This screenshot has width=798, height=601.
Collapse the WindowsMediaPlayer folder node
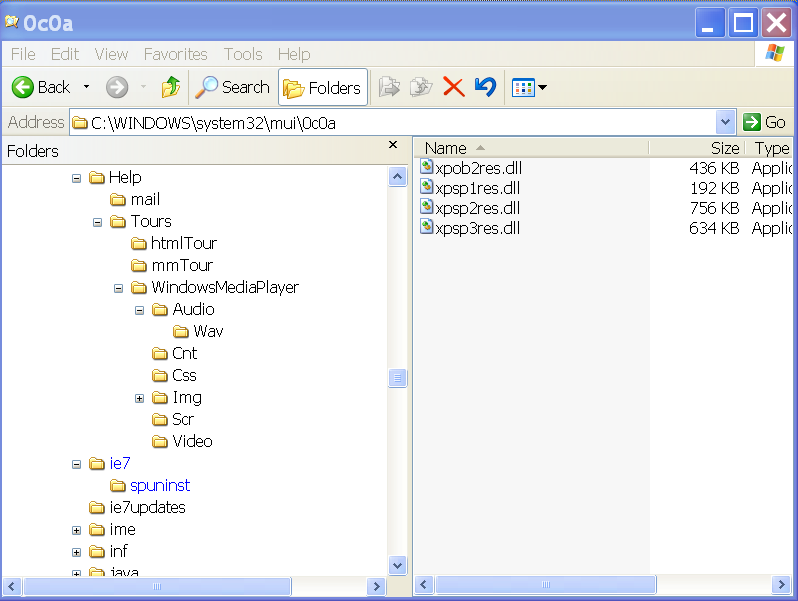pos(119,289)
